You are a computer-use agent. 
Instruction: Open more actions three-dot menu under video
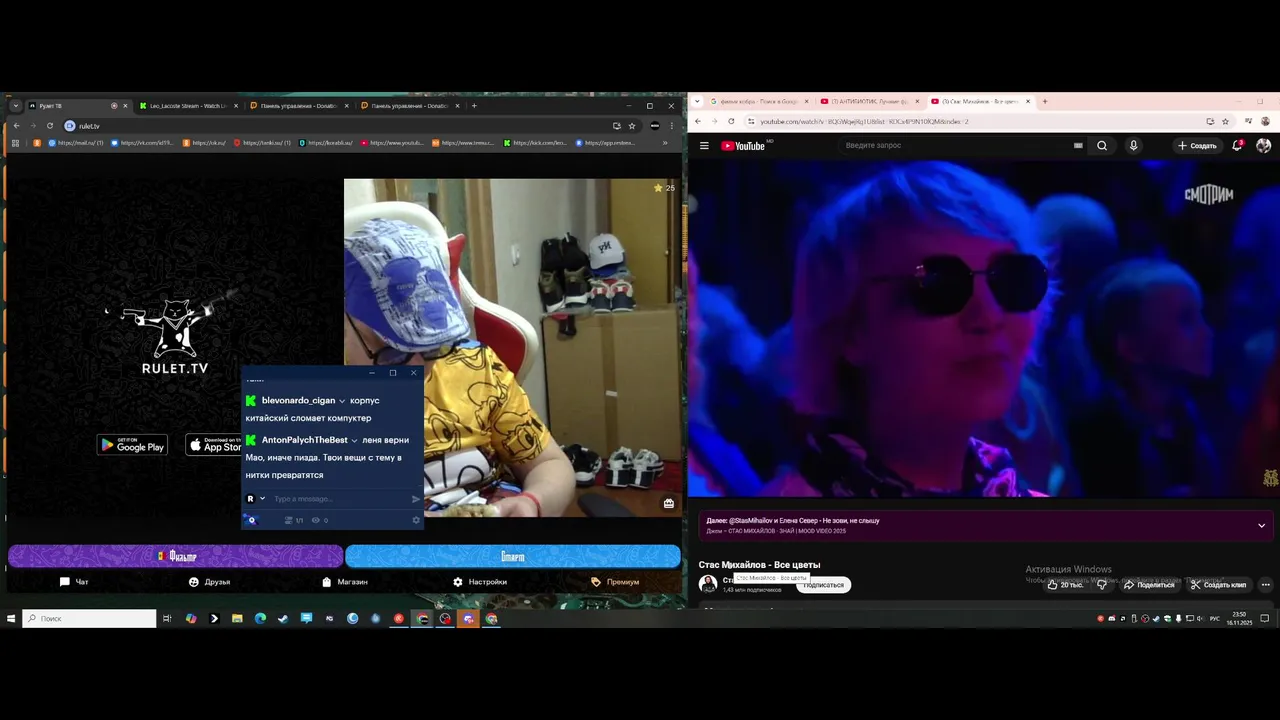click(x=1265, y=585)
